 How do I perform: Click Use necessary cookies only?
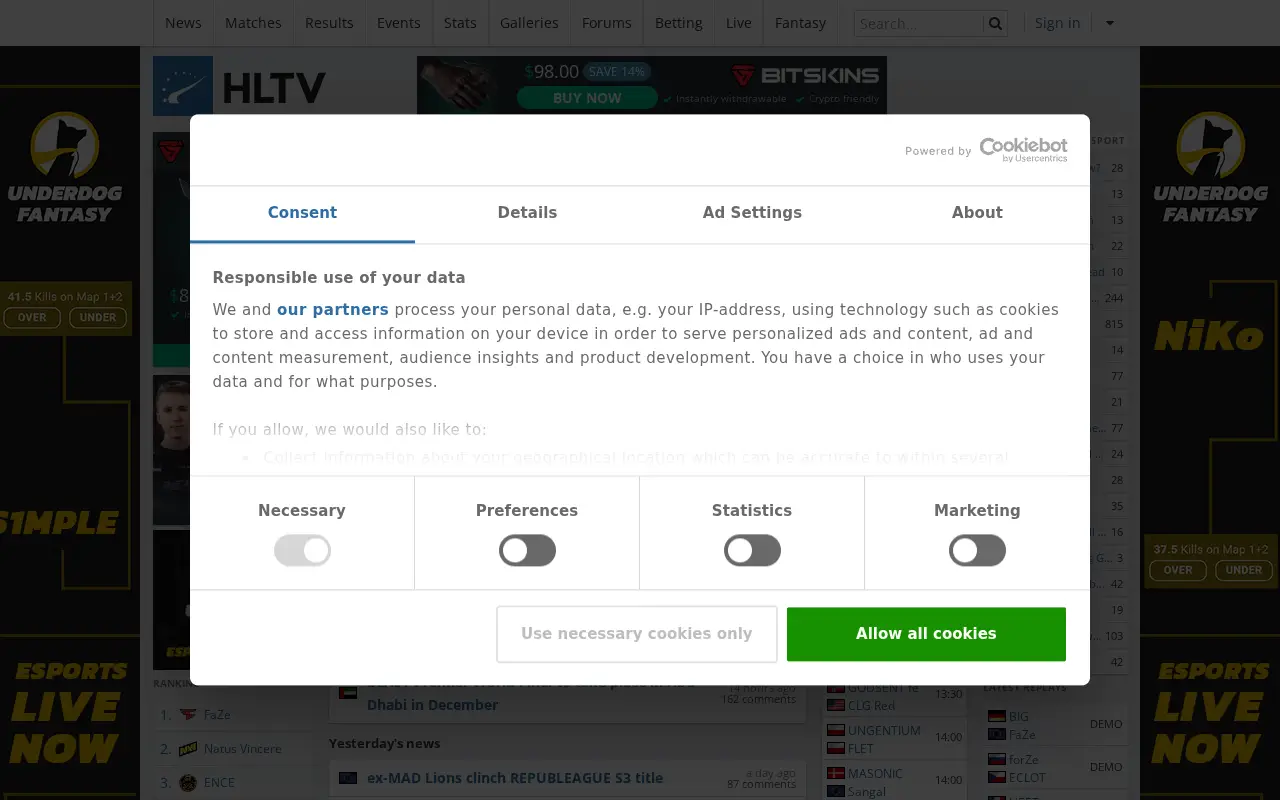coord(637,634)
